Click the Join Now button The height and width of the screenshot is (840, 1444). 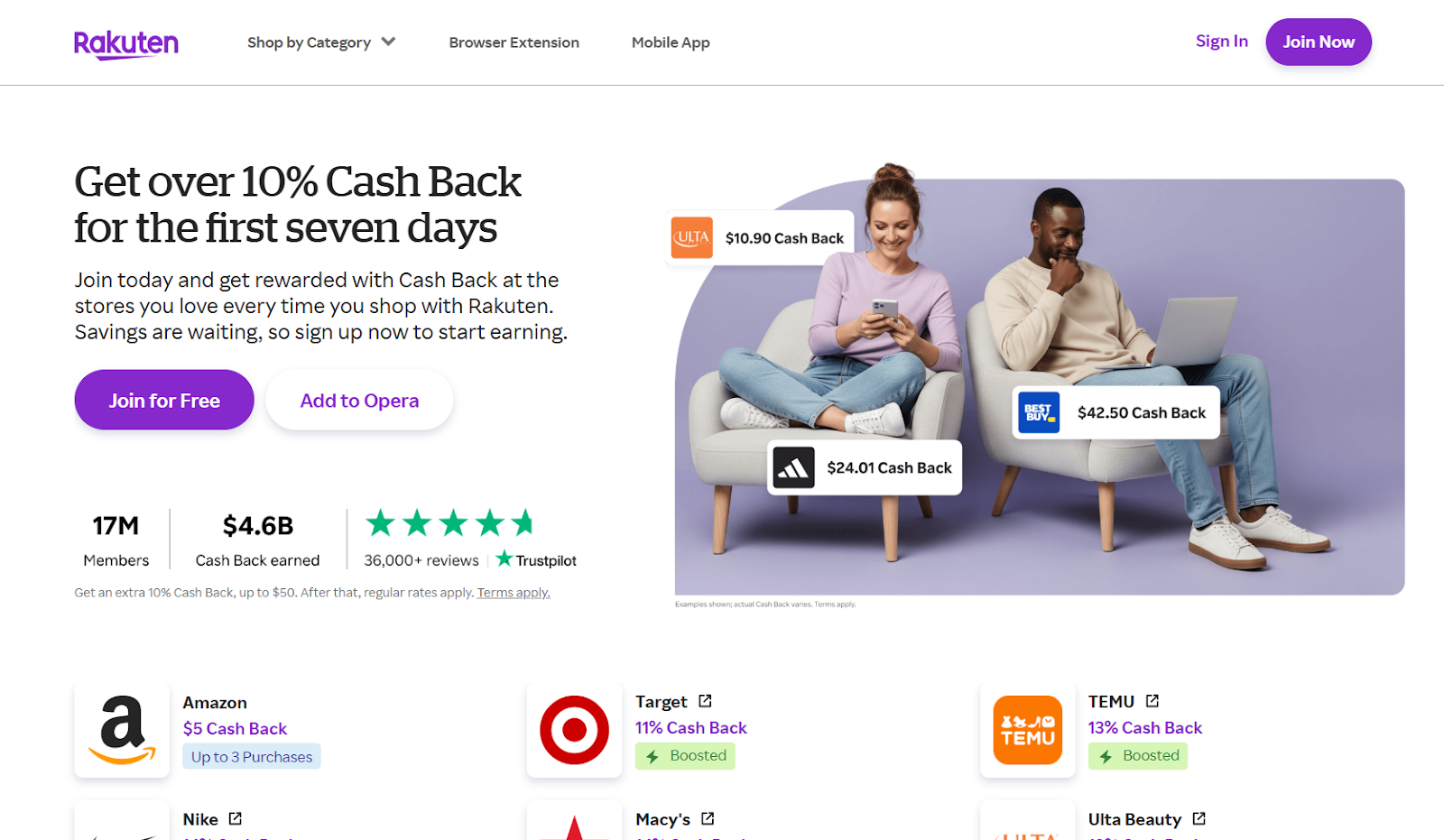(x=1319, y=42)
